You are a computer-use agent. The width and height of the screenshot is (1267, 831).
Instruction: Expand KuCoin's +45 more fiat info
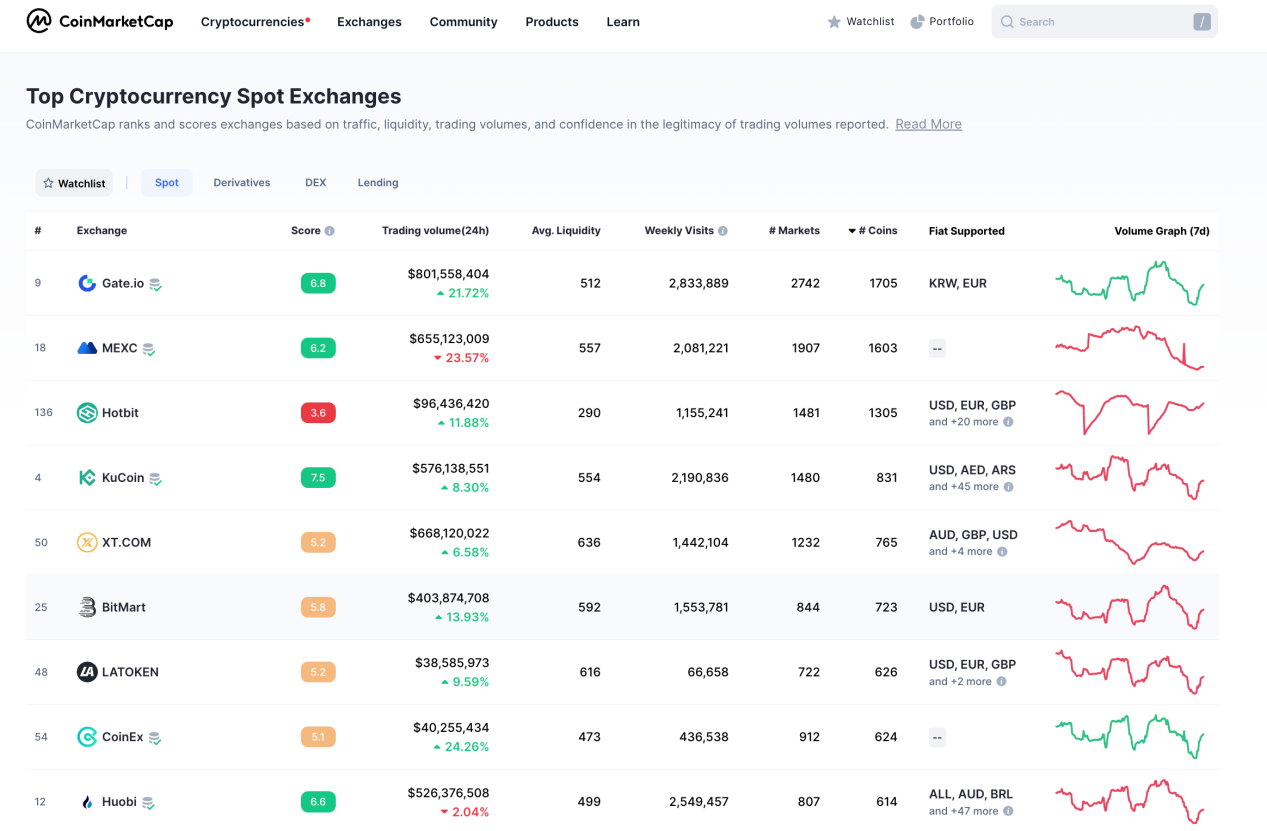point(1008,487)
